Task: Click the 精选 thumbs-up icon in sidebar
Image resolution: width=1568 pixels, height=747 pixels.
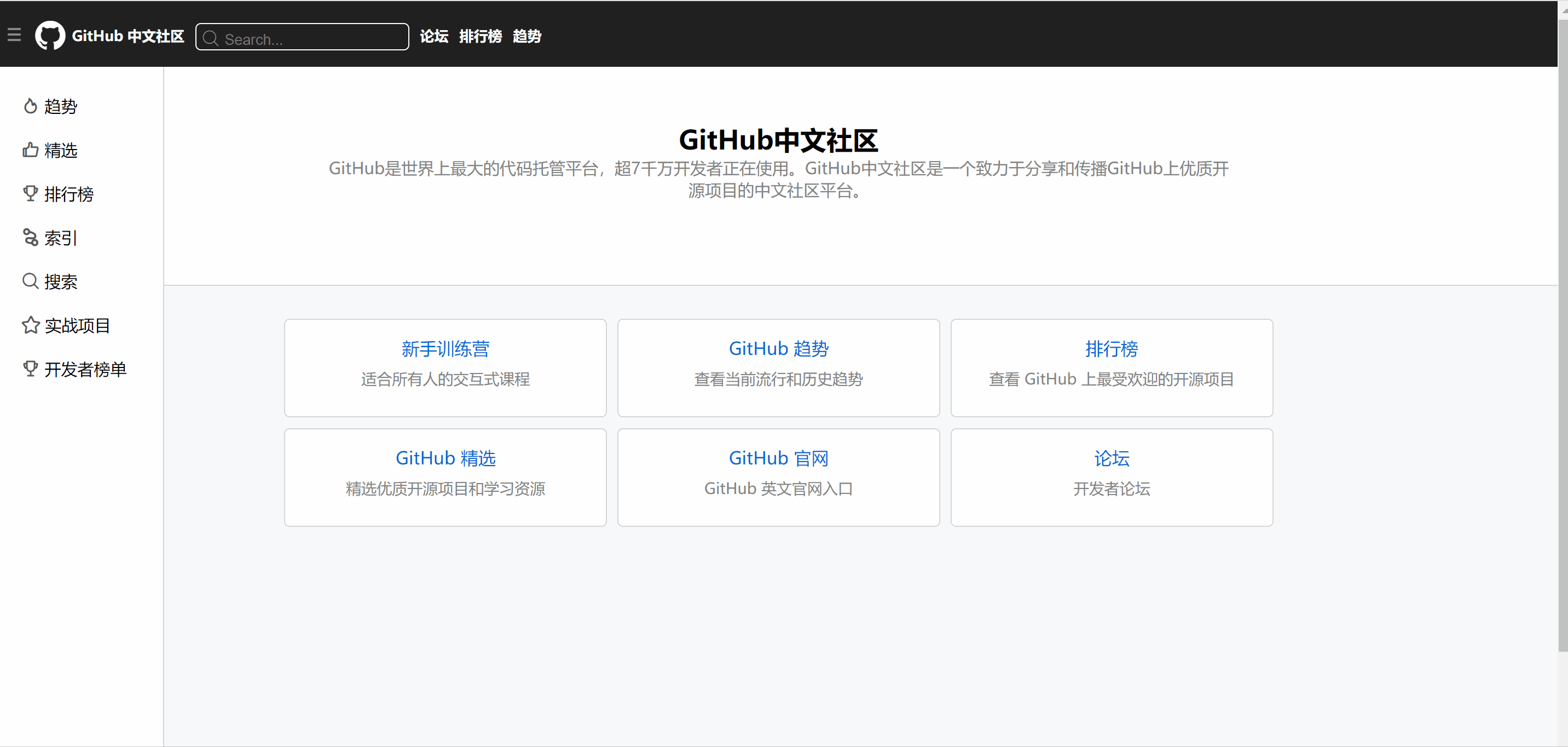Action: pyautogui.click(x=31, y=150)
